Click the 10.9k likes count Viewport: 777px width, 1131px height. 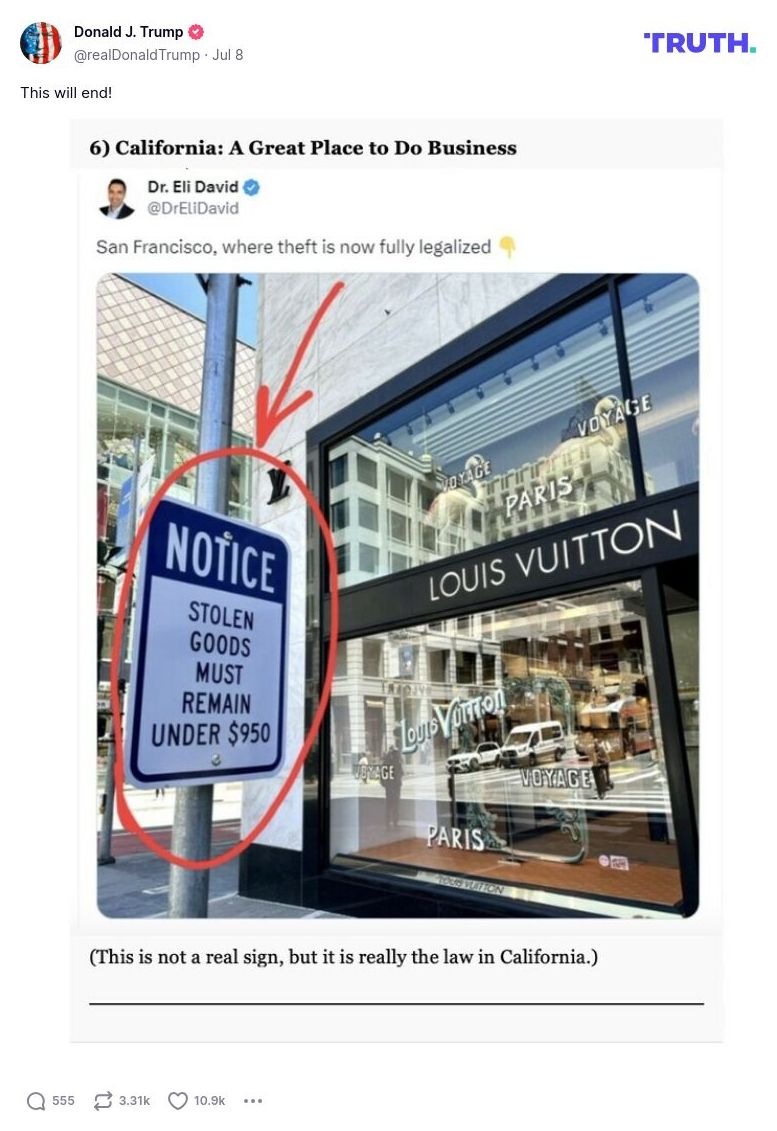pyautogui.click(x=209, y=1101)
